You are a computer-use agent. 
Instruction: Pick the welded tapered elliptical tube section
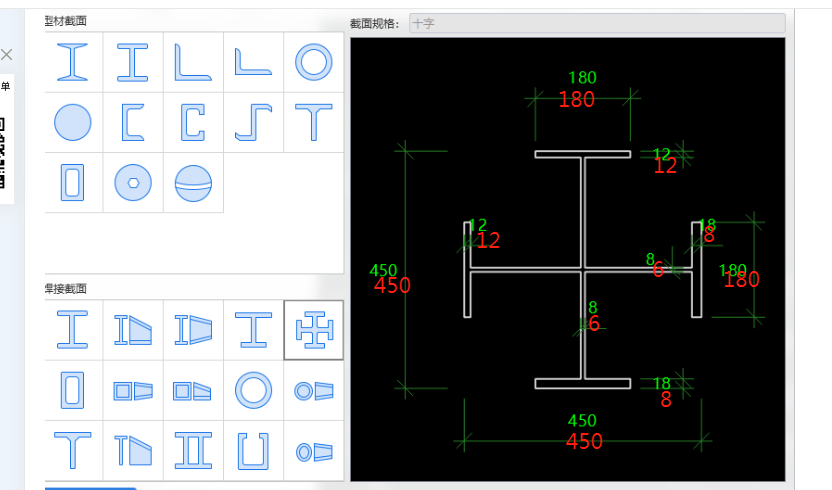(x=314, y=451)
